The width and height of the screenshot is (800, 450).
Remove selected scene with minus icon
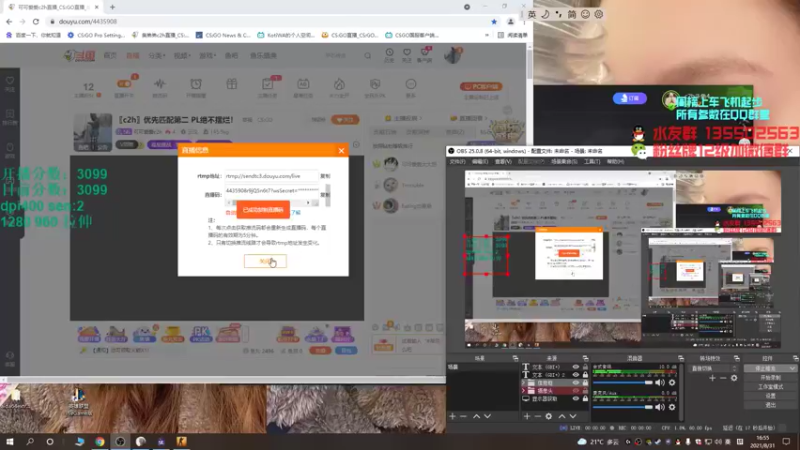coord(463,416)
